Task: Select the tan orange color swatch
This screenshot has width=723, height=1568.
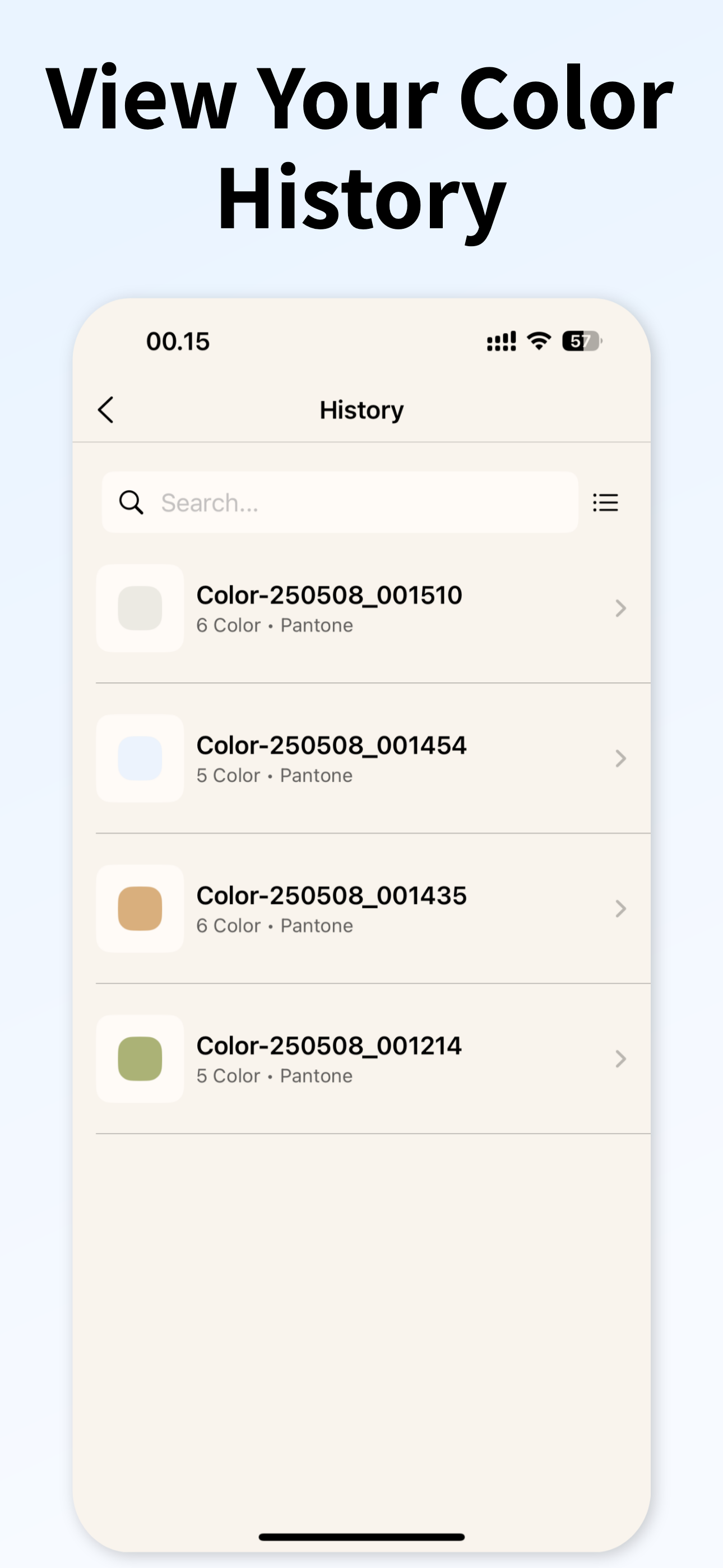Action: [x=140, y=909]
